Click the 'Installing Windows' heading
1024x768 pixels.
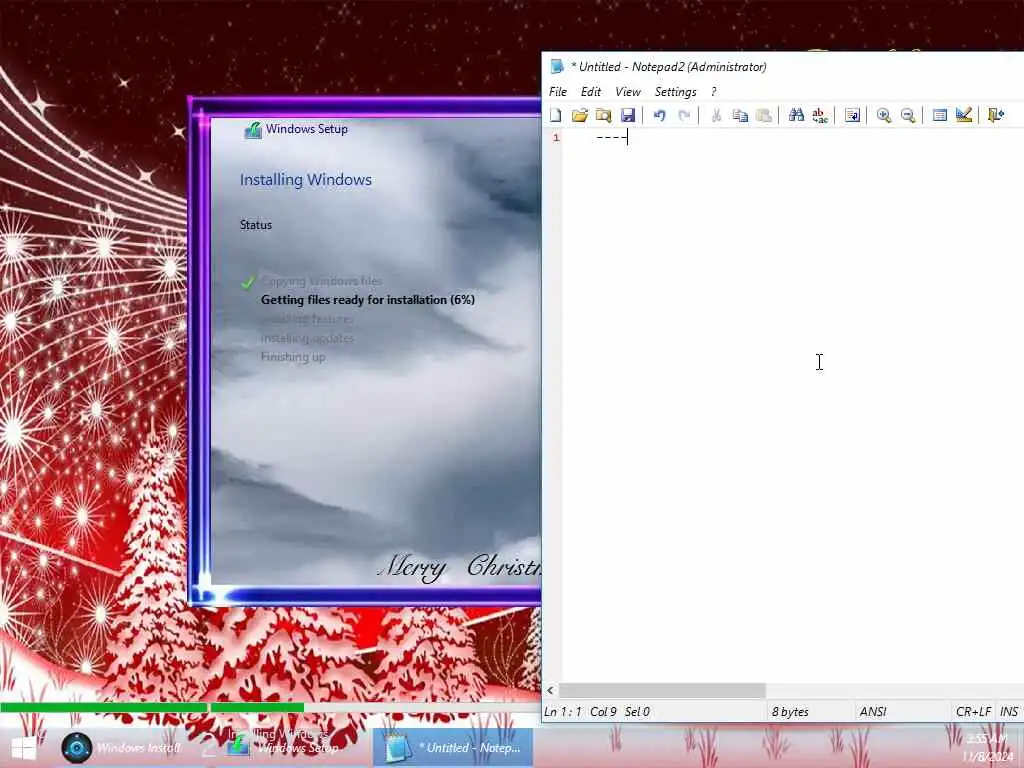point(306,180)
